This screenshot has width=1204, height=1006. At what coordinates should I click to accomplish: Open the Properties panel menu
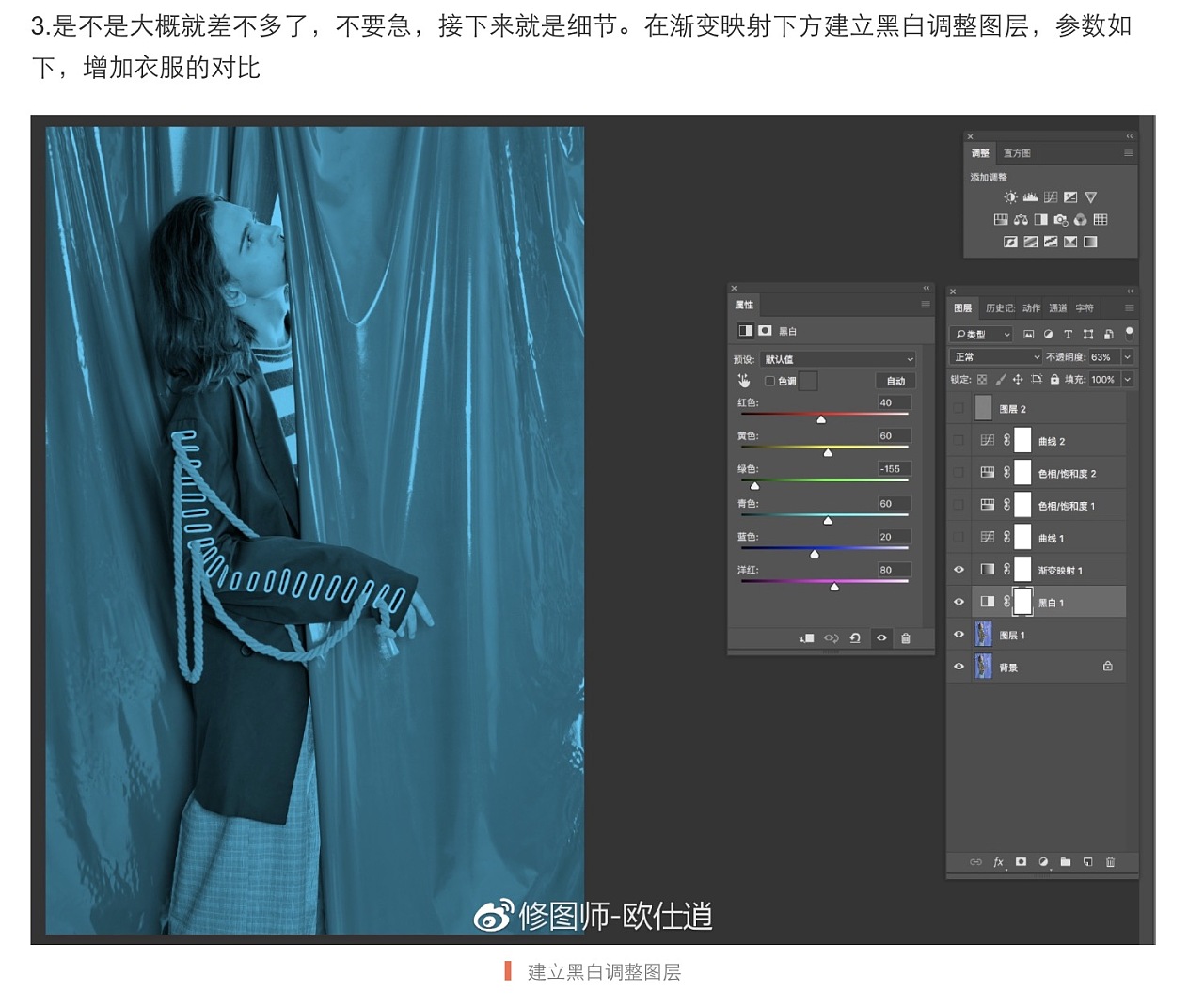click(926, 305)
